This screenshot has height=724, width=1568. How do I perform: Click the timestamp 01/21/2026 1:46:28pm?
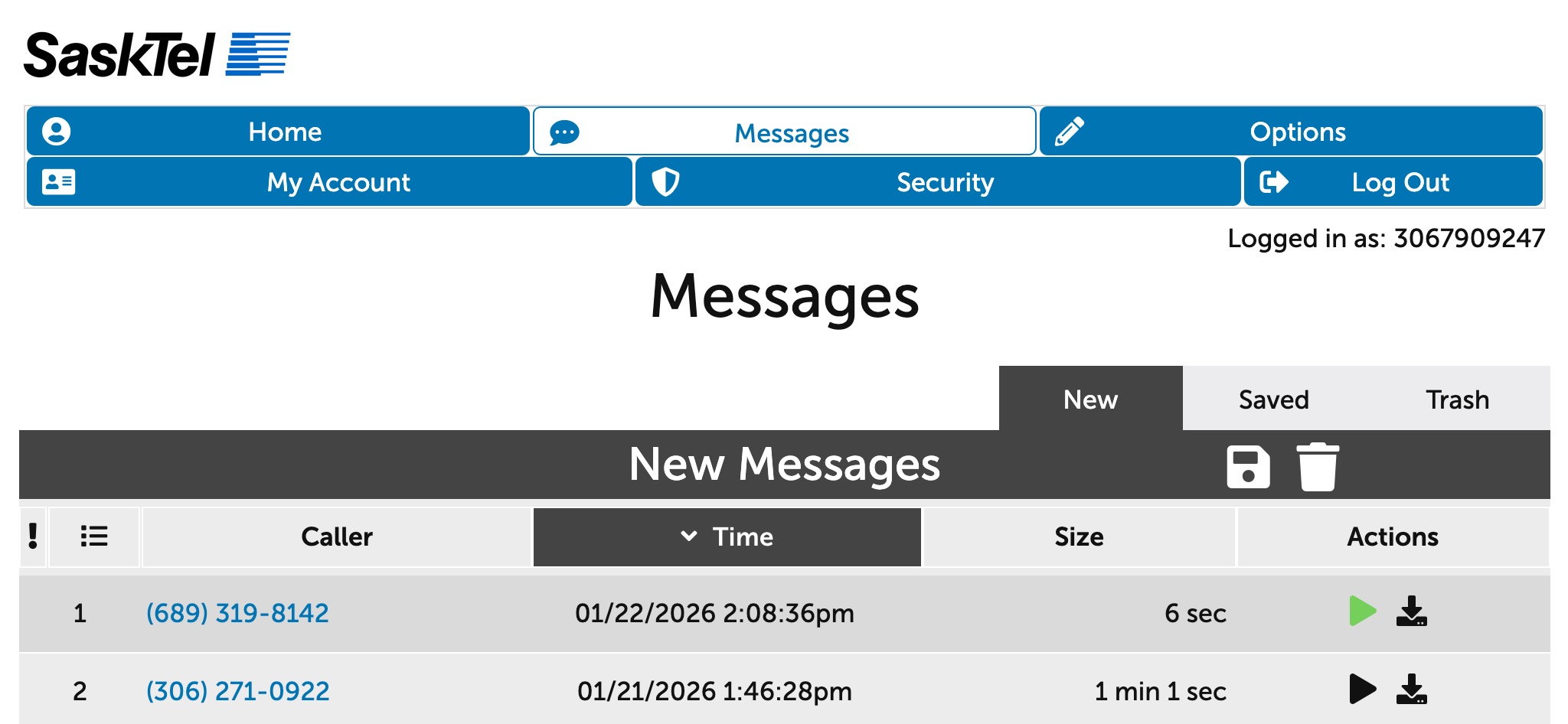(714, 691)
